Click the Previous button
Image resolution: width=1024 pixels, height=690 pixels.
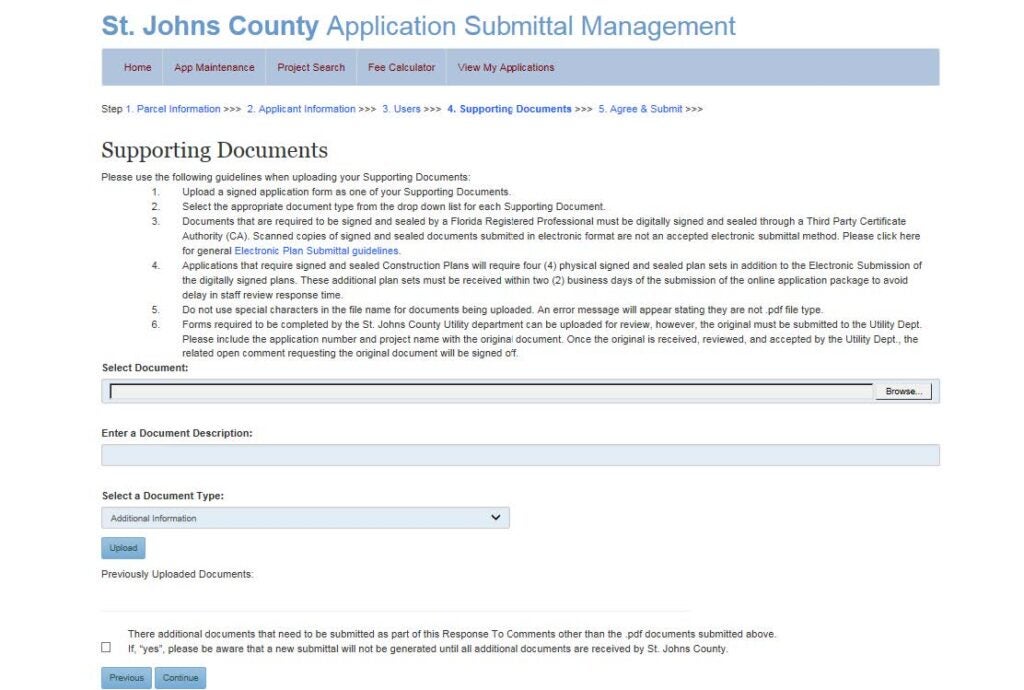pyautogui.click(x=126, y=677)
